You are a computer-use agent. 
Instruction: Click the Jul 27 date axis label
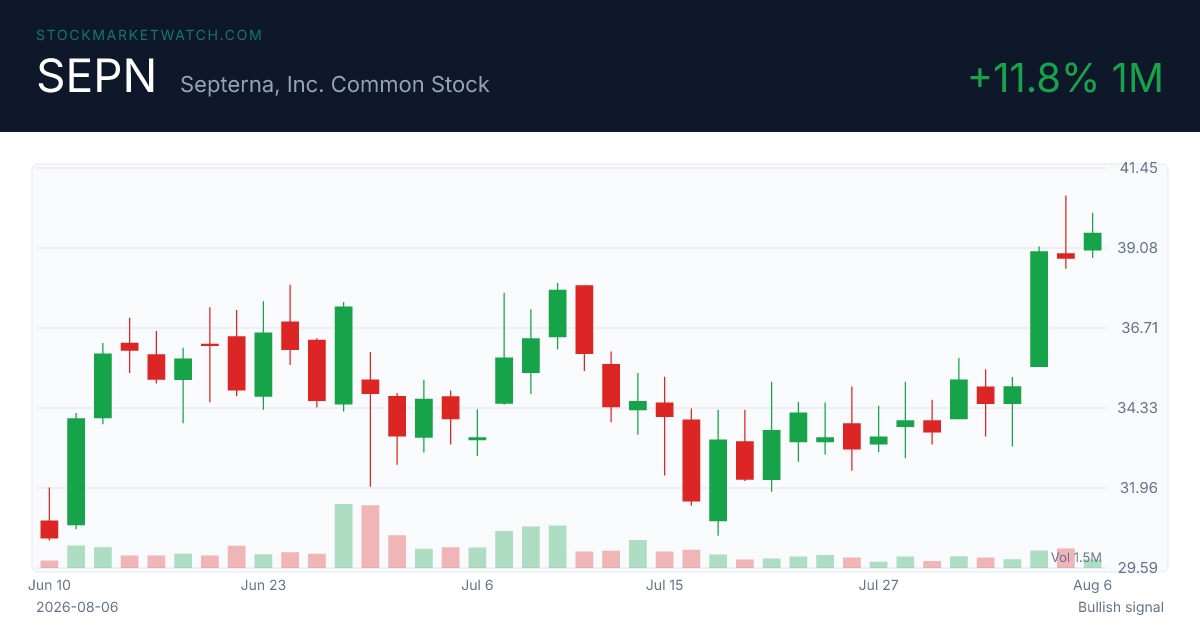[x=879, y=585]
